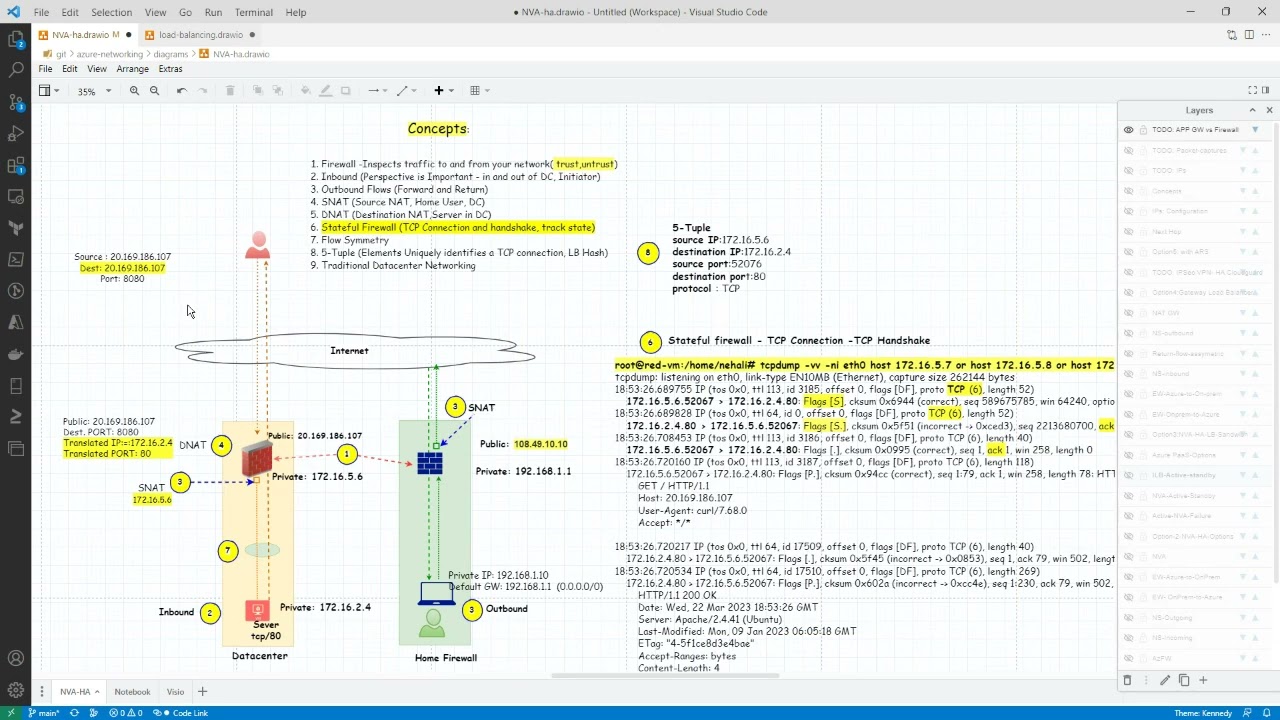Open the 35% zoom level dropdown
Screen dimensions: 1280x720
point(94,91)
